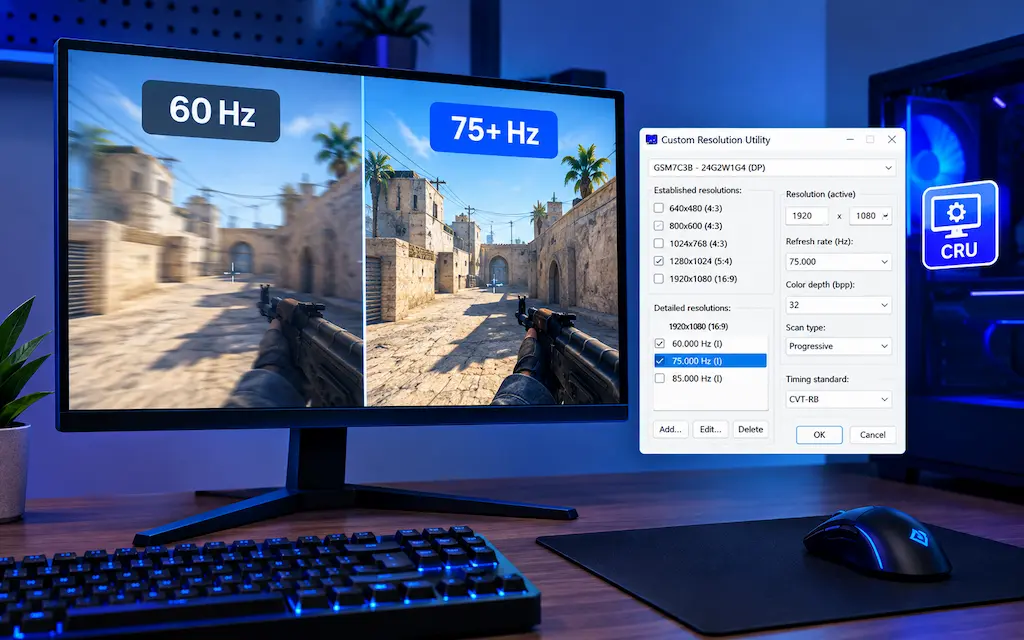1024x640 pixels.
Task: Close the Custom Resolution Utility window
Action: 891,140
